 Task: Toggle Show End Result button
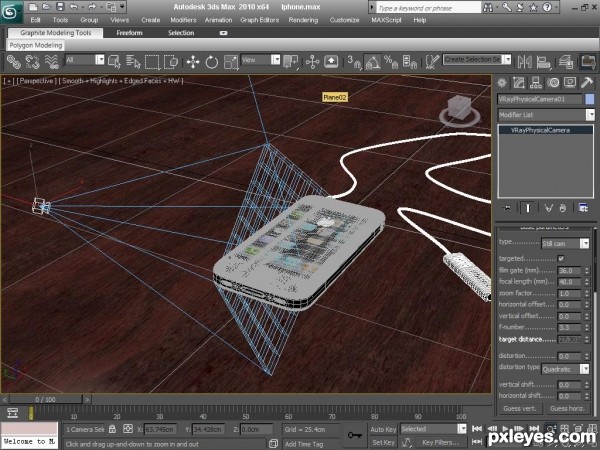point(528,208)
